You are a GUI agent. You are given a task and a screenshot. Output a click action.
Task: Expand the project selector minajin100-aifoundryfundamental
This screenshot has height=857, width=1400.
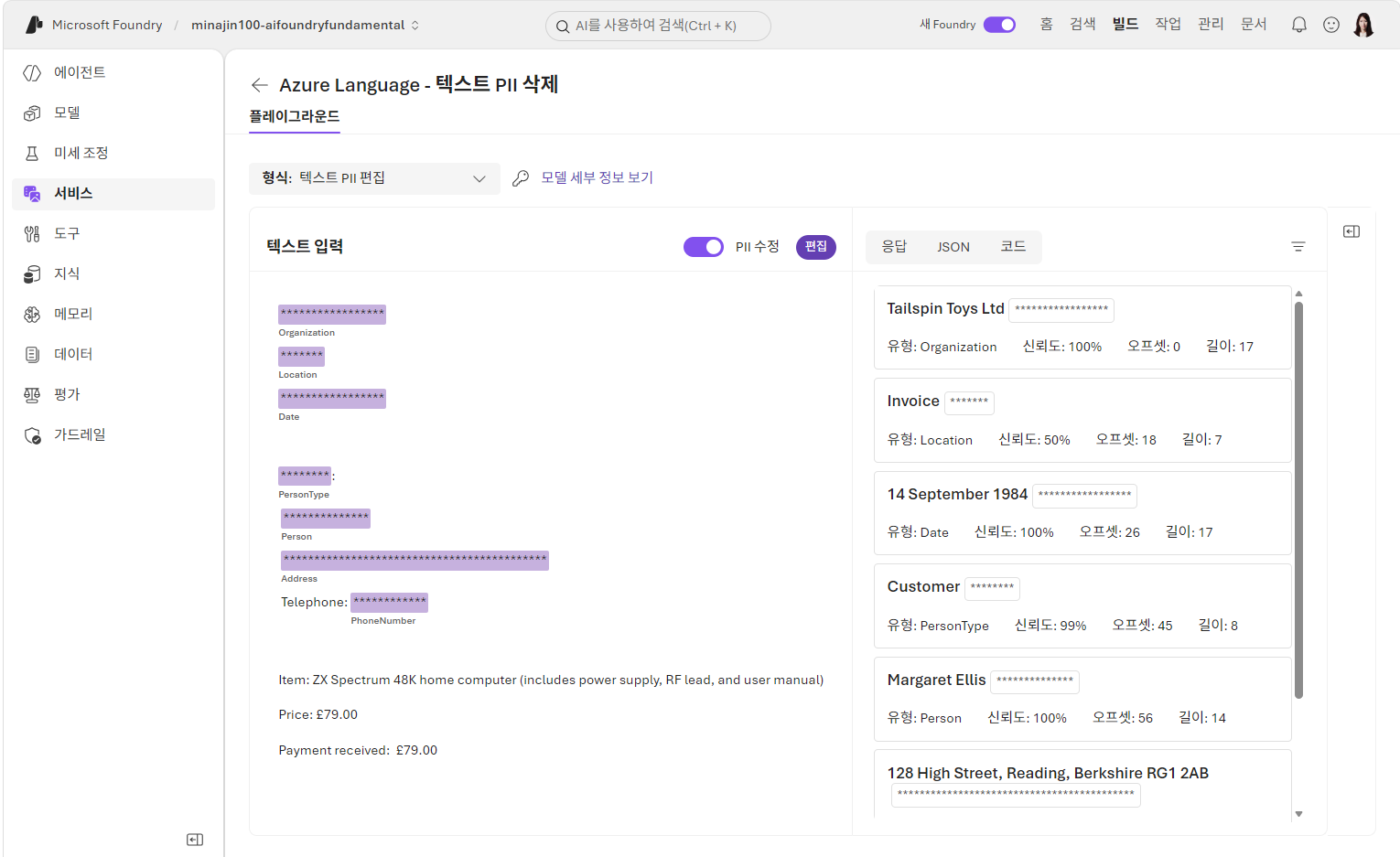coord(306,25)
